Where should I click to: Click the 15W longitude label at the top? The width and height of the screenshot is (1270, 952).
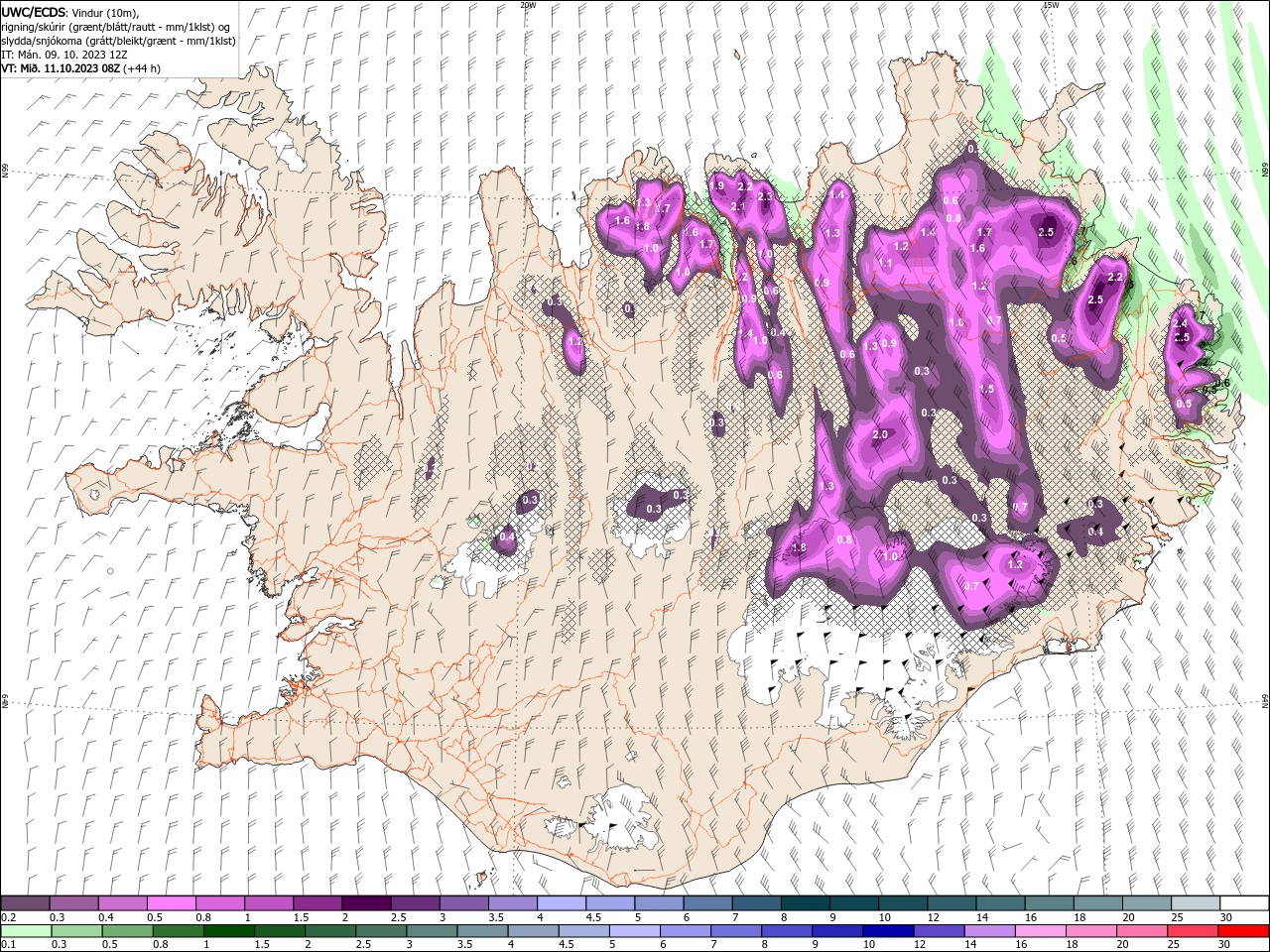click(x=1051, y=5)
